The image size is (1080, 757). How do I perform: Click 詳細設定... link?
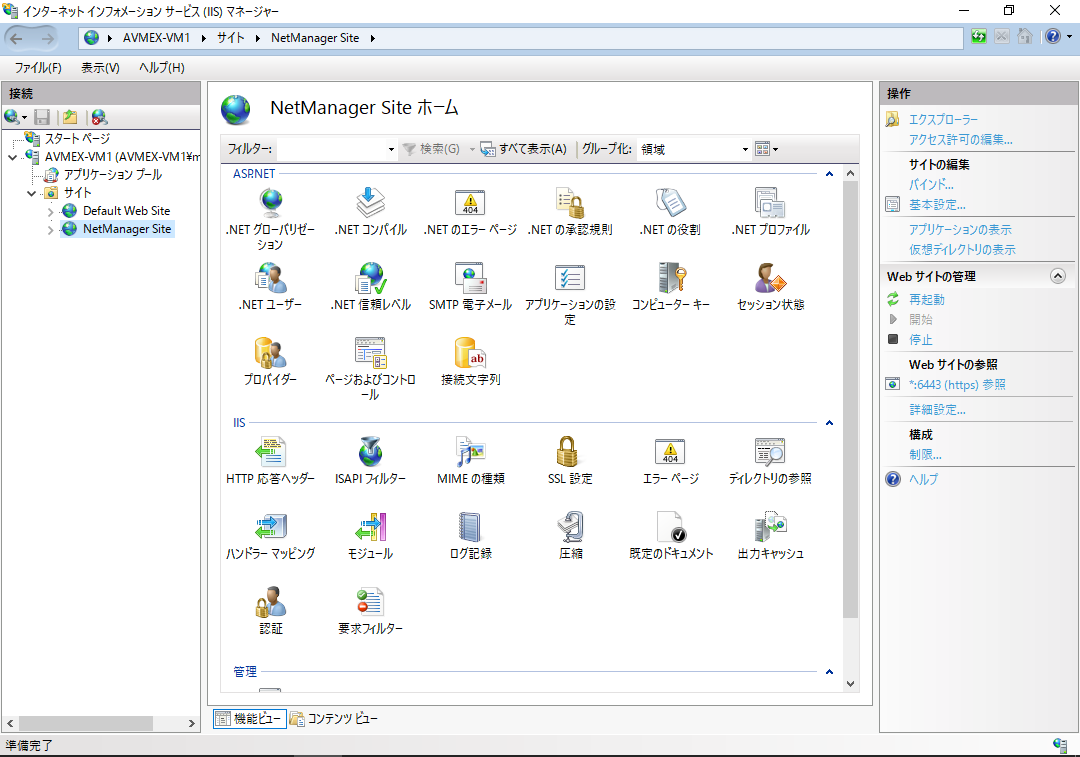click(x=937, y=410)
